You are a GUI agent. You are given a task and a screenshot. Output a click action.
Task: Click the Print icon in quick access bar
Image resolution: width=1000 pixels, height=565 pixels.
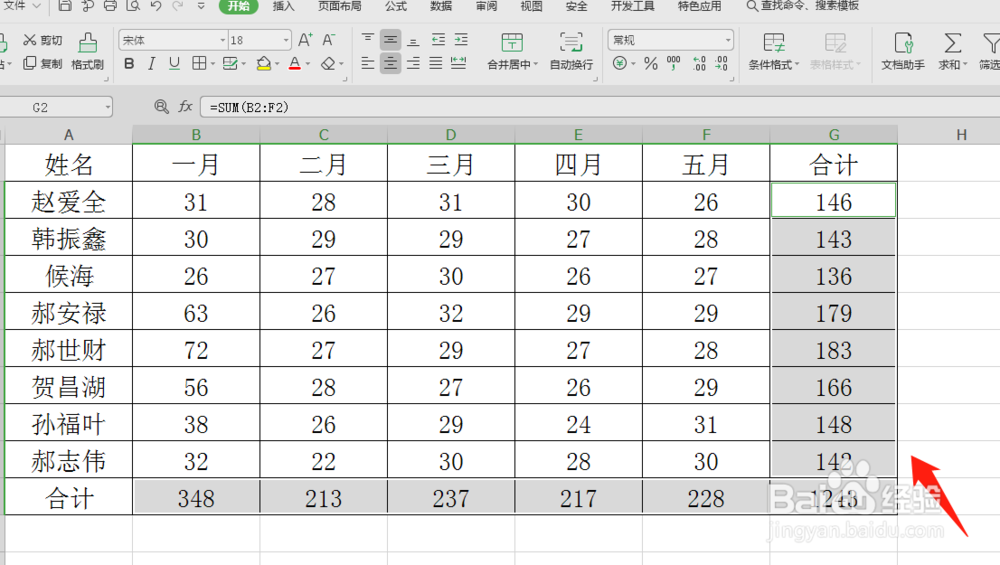(110, 6)
